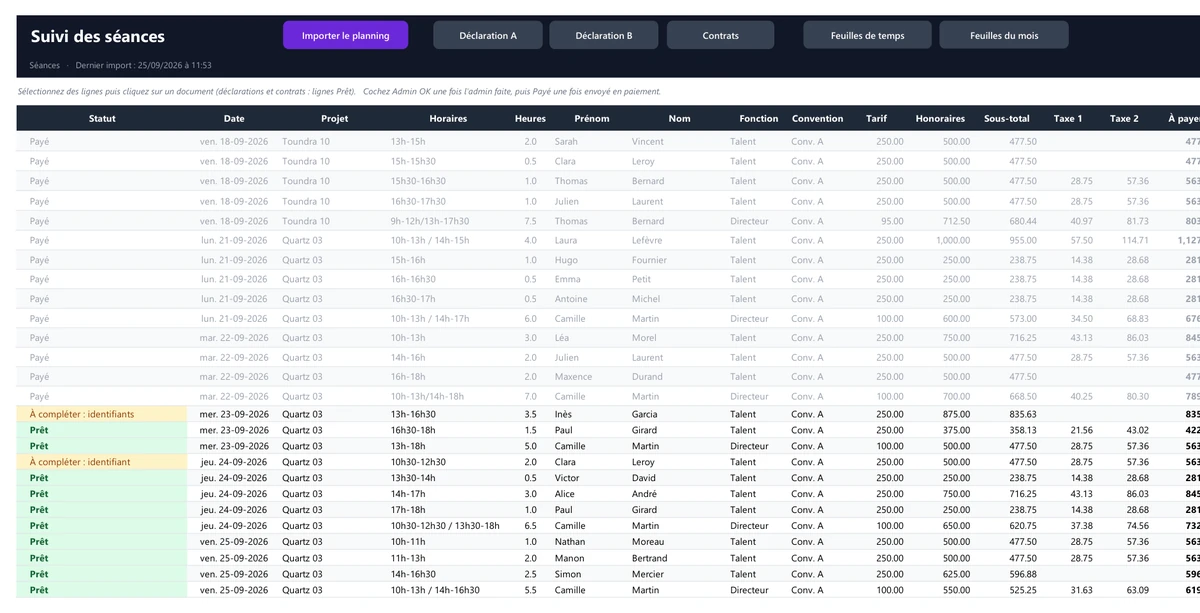Select the surname "Bertrand"

[x=650, y=558]
